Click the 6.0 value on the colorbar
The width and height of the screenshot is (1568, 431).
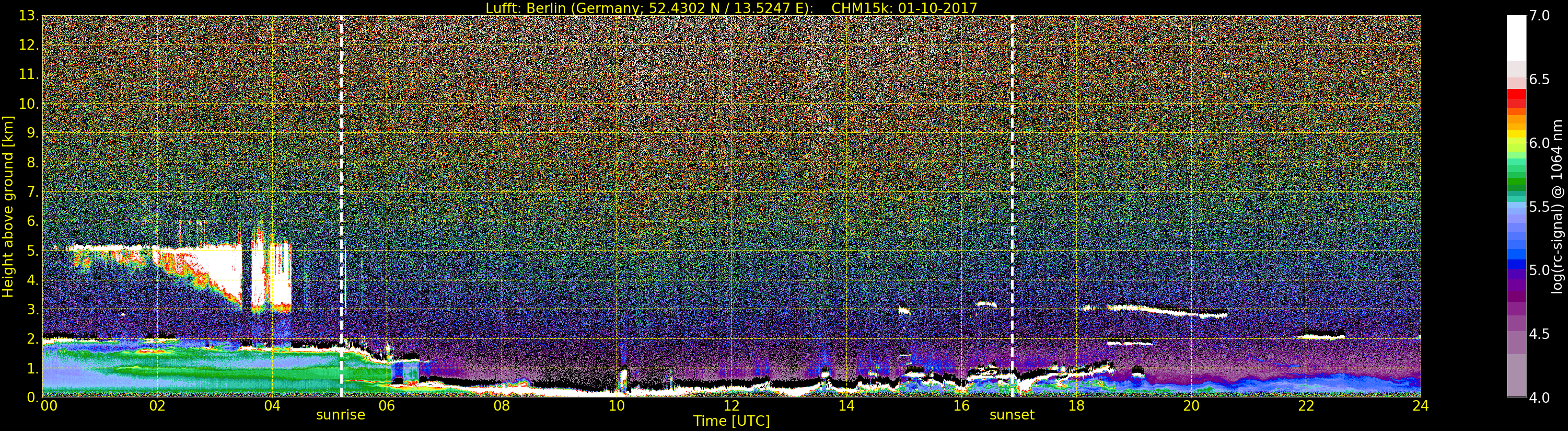point(1540,143)
